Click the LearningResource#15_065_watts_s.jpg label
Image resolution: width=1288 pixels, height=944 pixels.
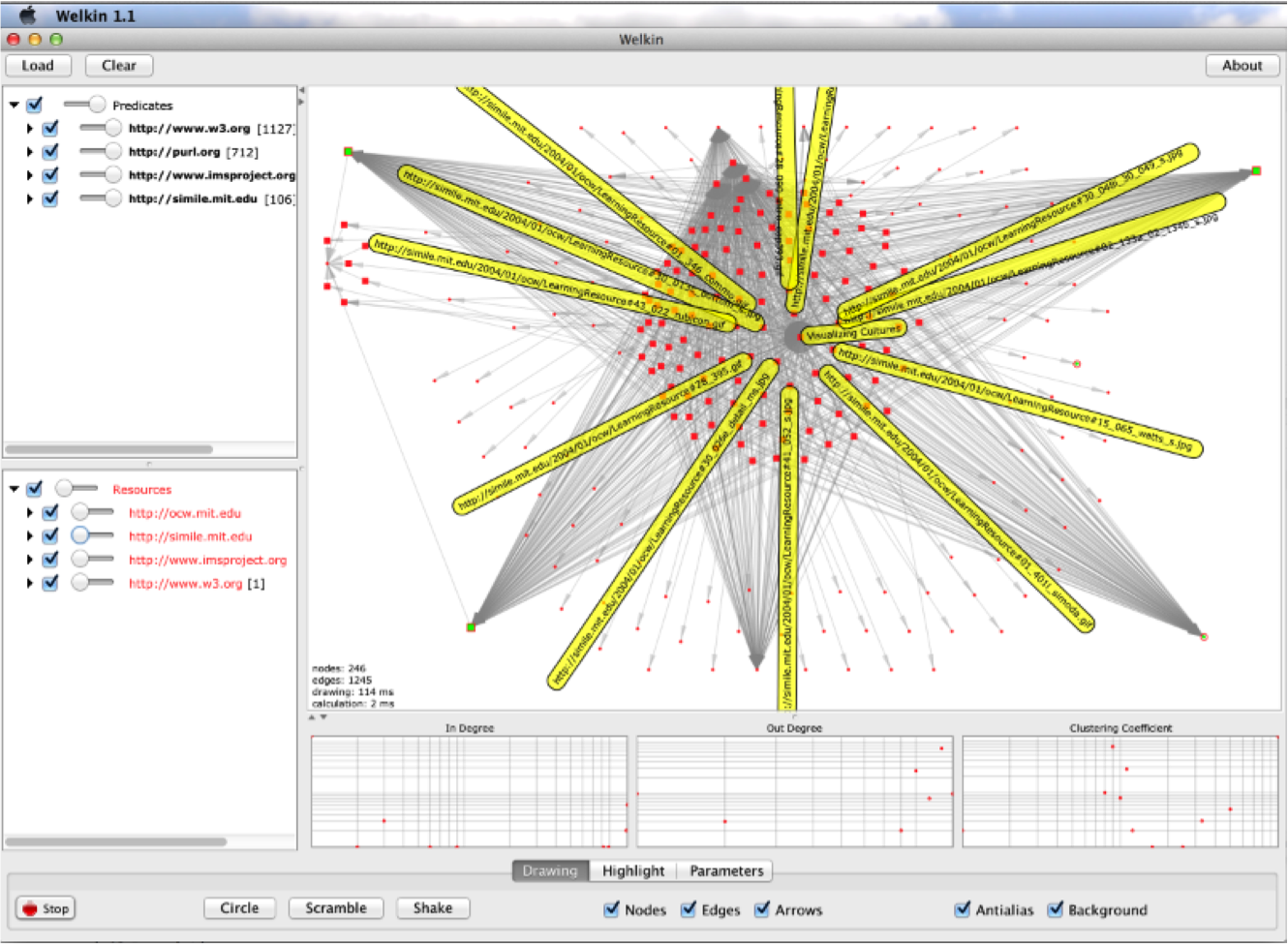coord(1017,401)
